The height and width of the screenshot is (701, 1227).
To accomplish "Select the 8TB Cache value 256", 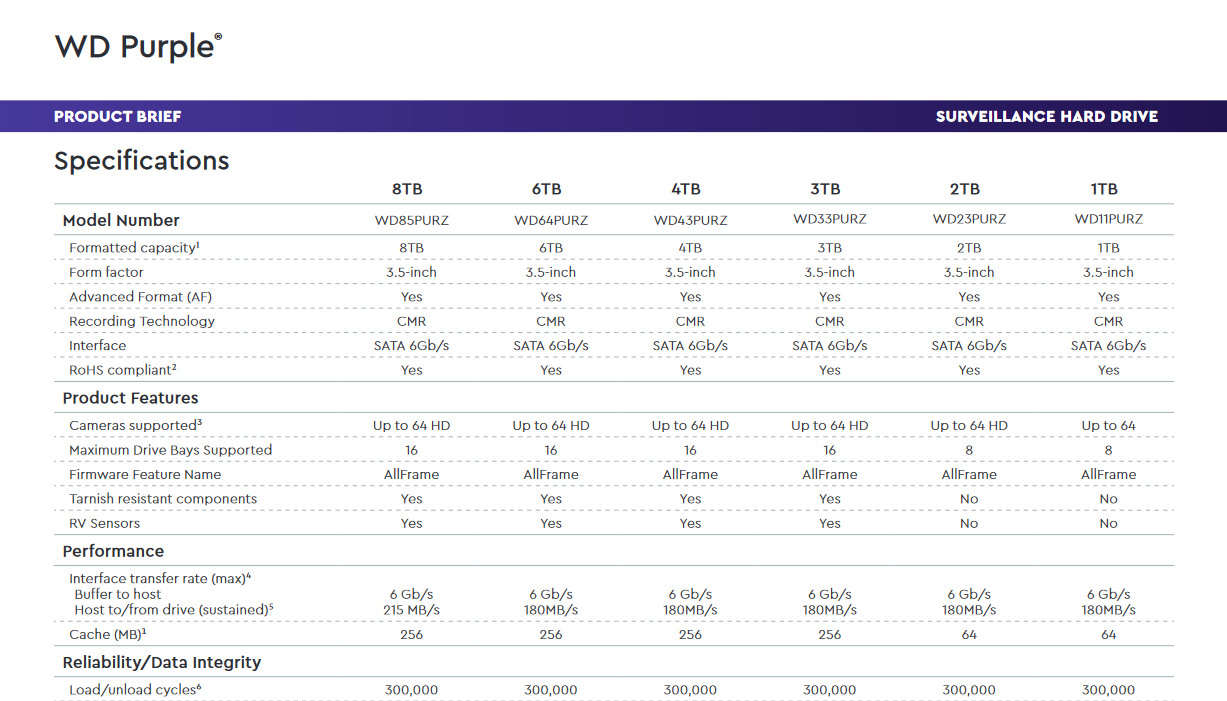I will click(411, 635).
